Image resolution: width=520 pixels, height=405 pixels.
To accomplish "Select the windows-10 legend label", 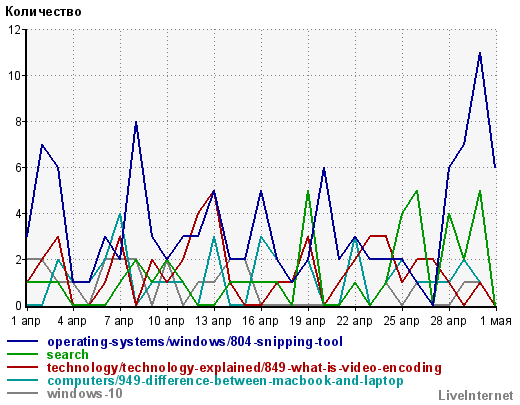I will tap(85, 394).
